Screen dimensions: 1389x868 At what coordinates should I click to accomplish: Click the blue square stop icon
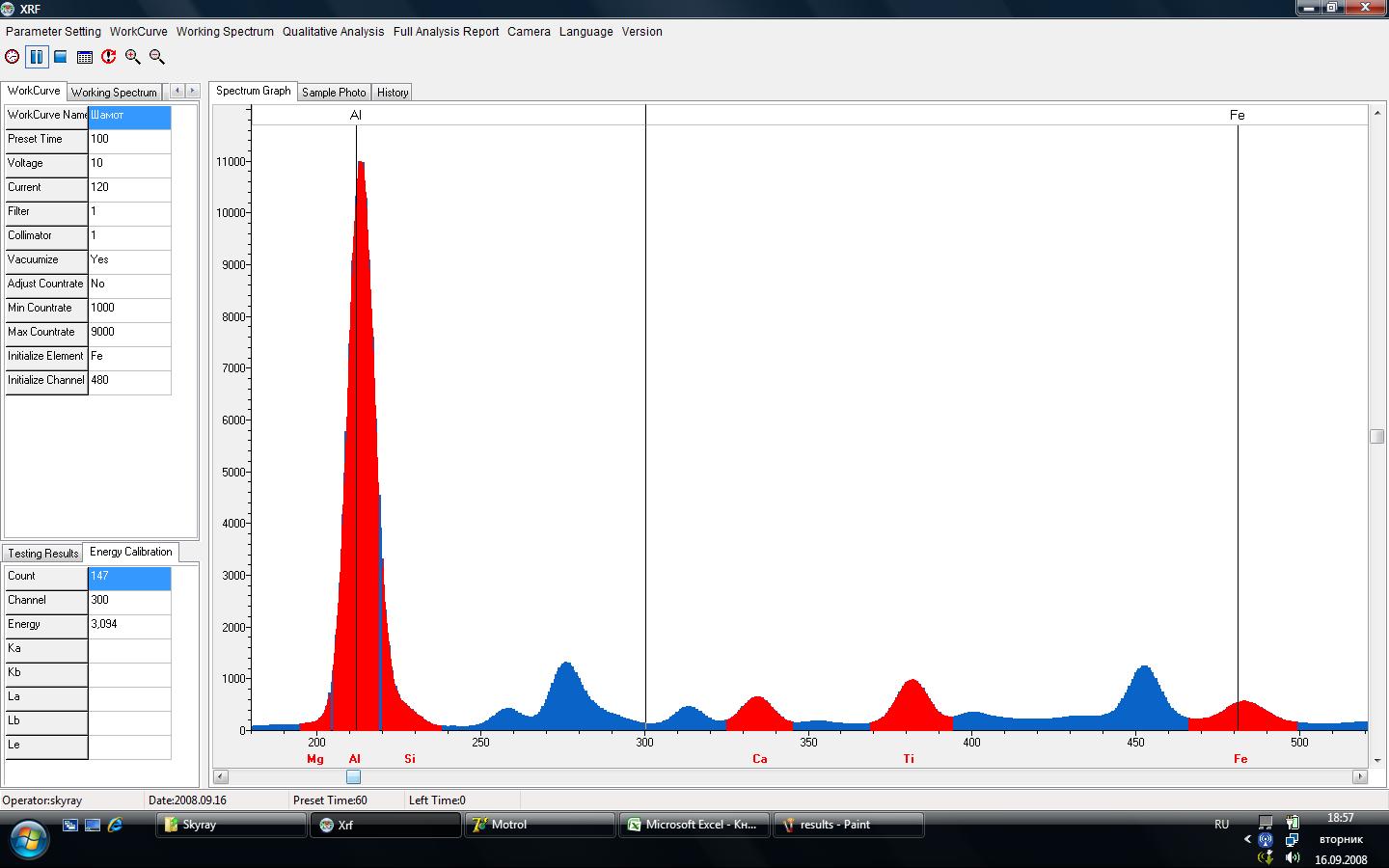(61, 57)
